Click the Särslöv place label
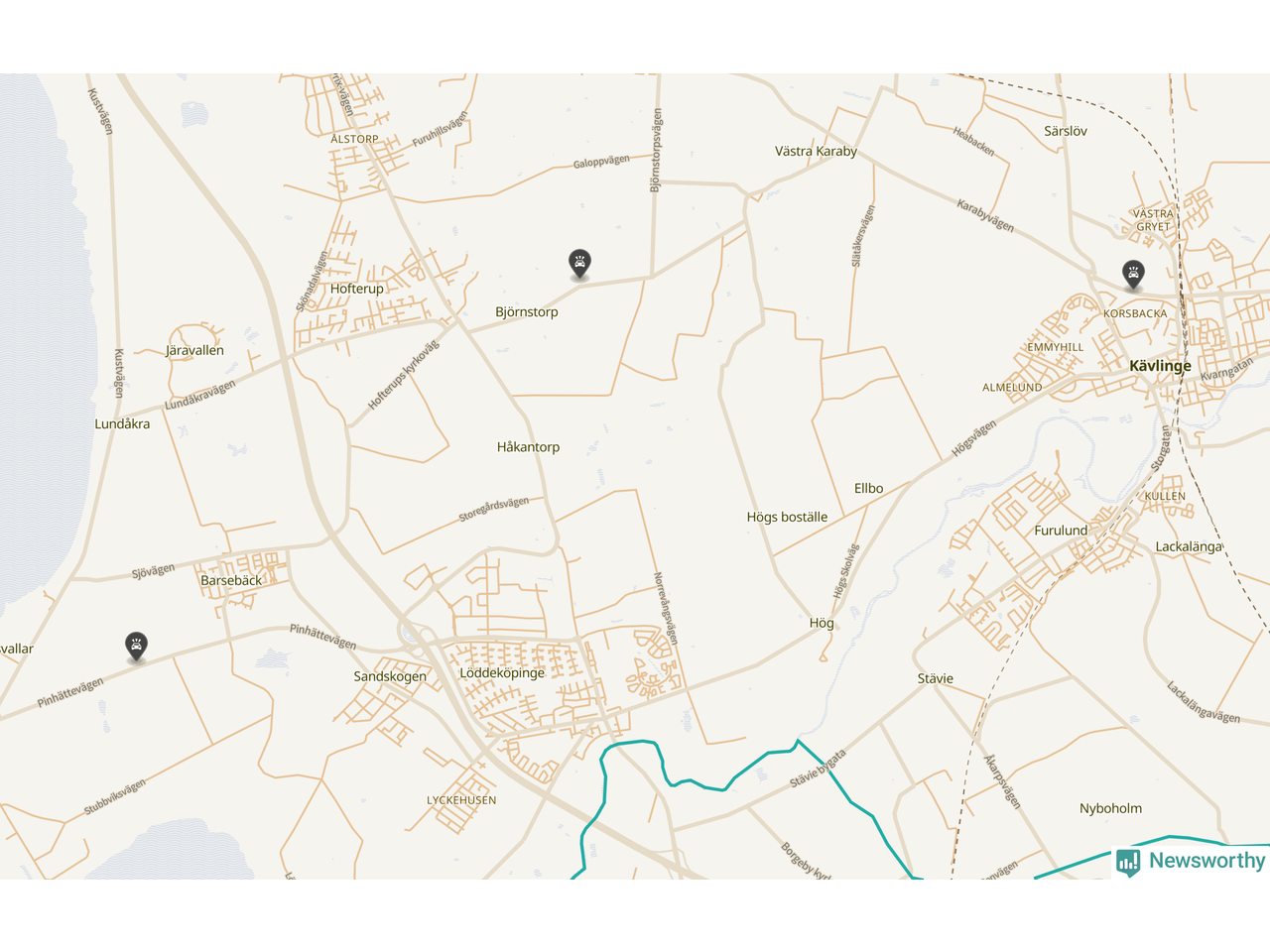Image resolution: width=1270 pixels, height=952 pixels. coord(1066,131)
